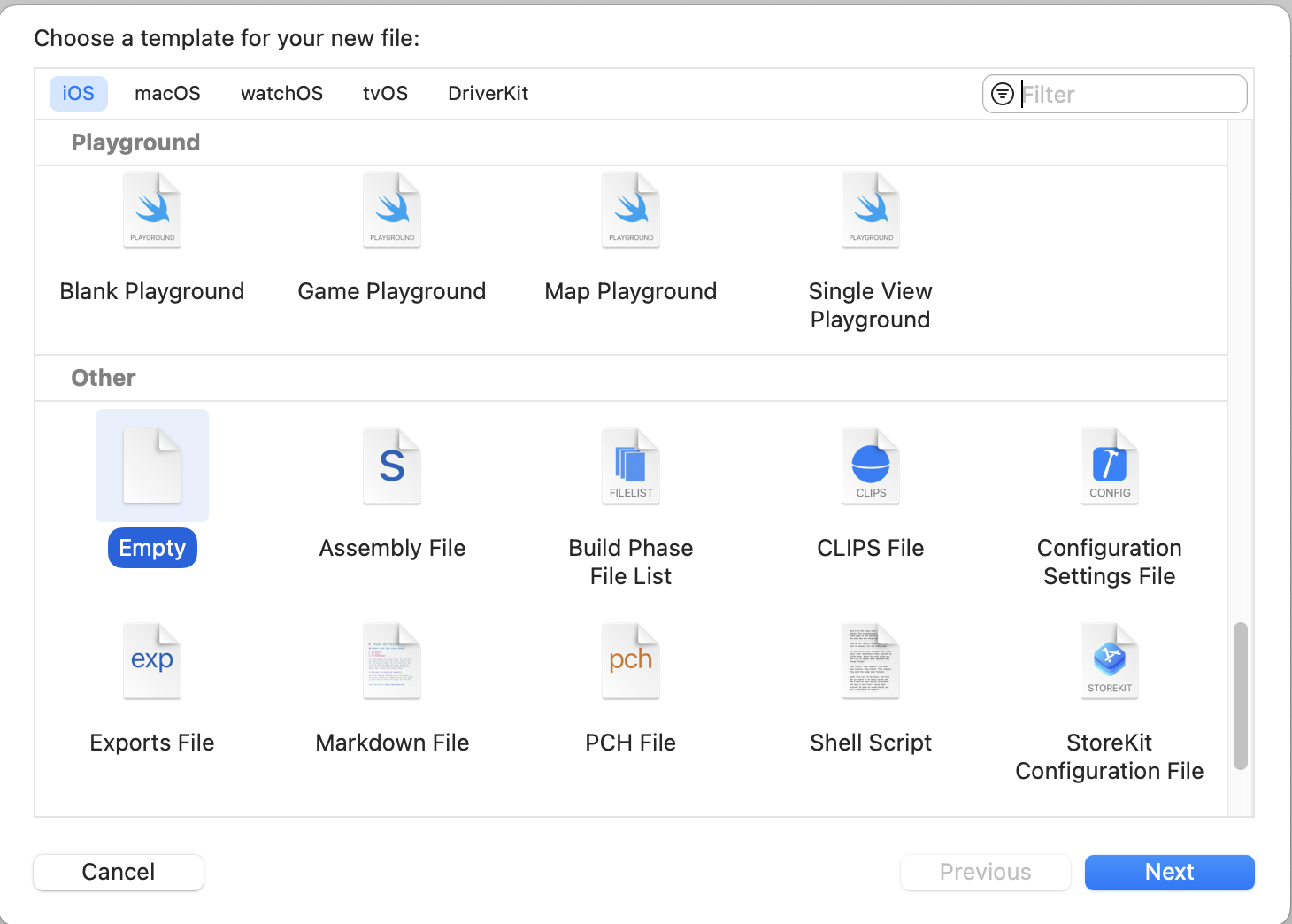Switch to the iOS platform tab
This screenshot has width=1292, height=924.
pyautogui.click(x=79, y=93)
